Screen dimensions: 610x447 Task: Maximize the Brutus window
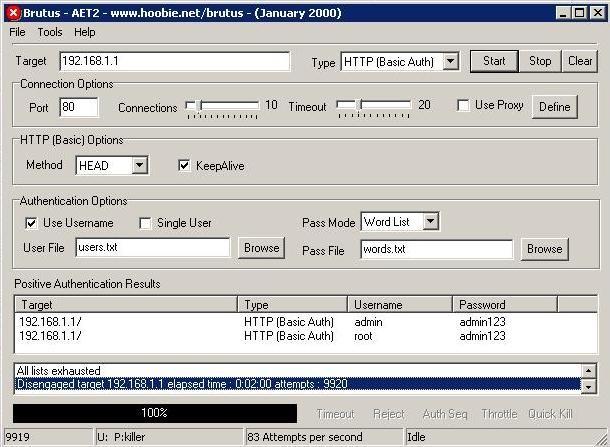click(x=579, y=13)
